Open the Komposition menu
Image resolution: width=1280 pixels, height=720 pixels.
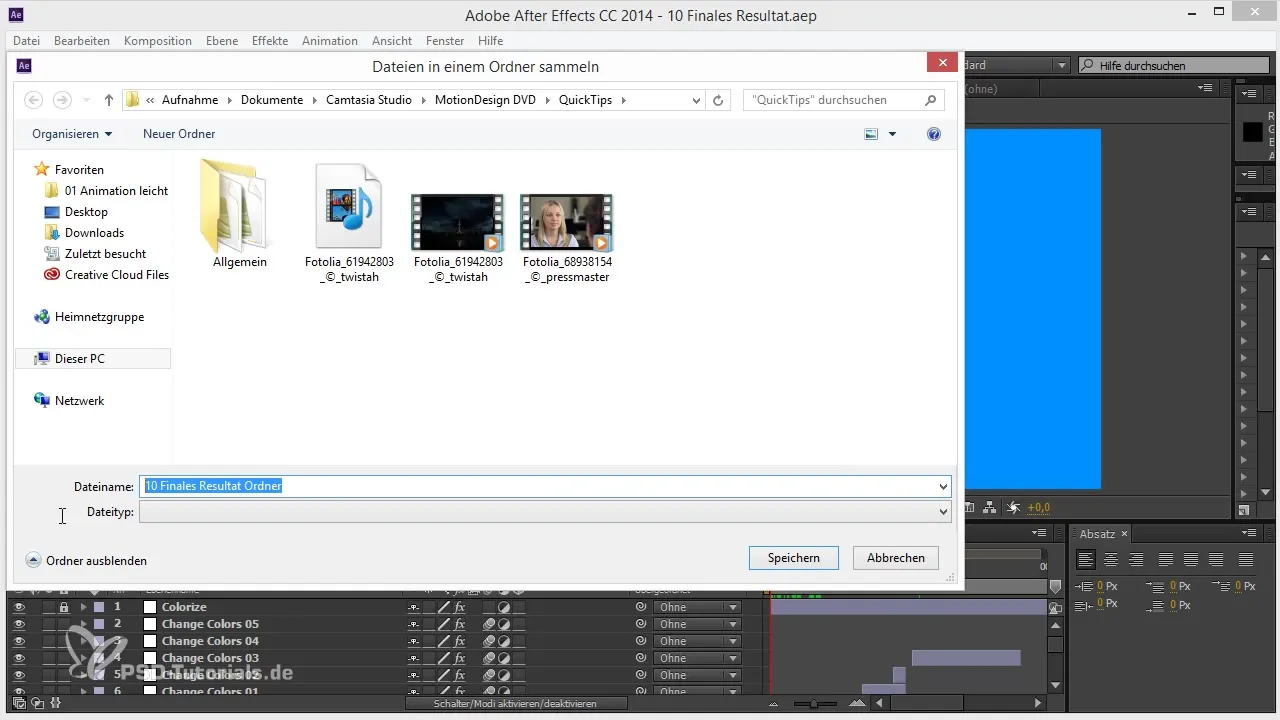(x=158, y=41)
